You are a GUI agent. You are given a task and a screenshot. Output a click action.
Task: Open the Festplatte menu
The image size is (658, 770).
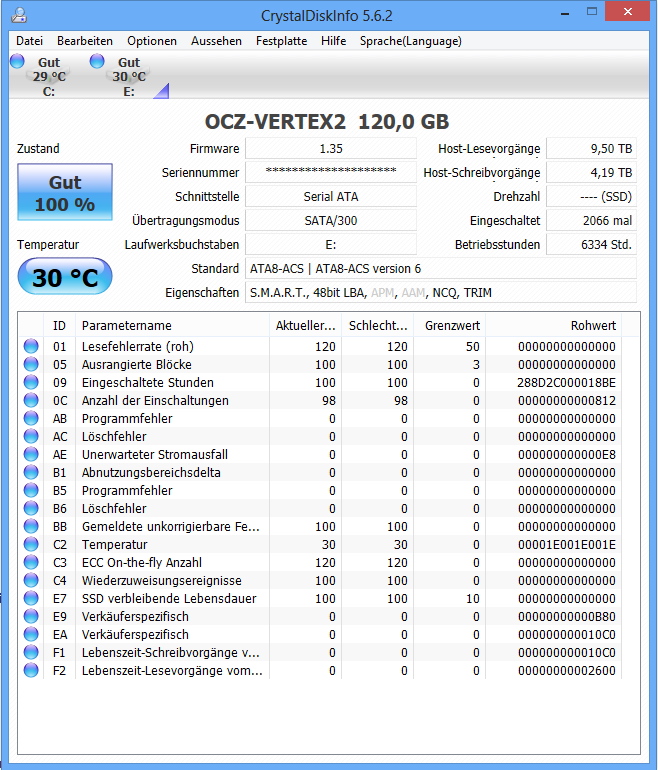(281, 41)
